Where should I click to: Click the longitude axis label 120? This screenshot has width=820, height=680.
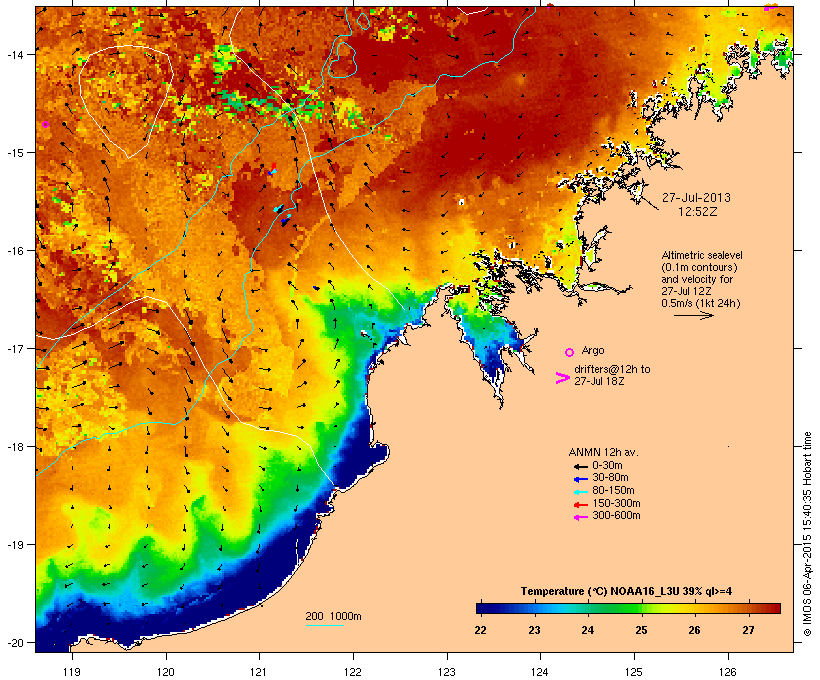click(x=166, y=672)
